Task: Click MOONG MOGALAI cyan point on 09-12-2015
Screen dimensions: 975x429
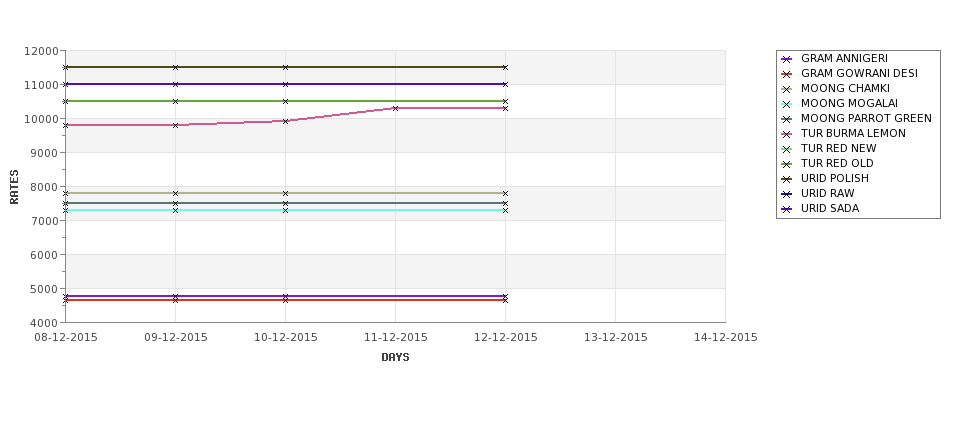Action: tap(175, 210)
